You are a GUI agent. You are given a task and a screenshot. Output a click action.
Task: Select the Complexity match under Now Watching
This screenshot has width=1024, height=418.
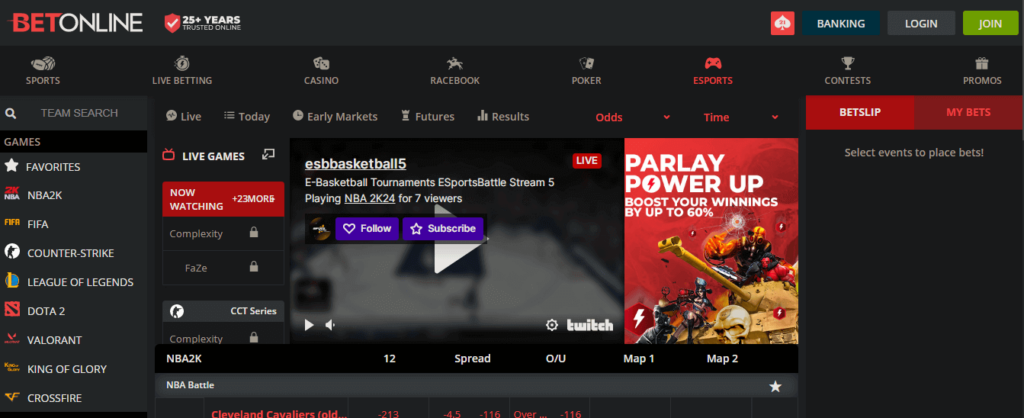(x=223, y=233)
